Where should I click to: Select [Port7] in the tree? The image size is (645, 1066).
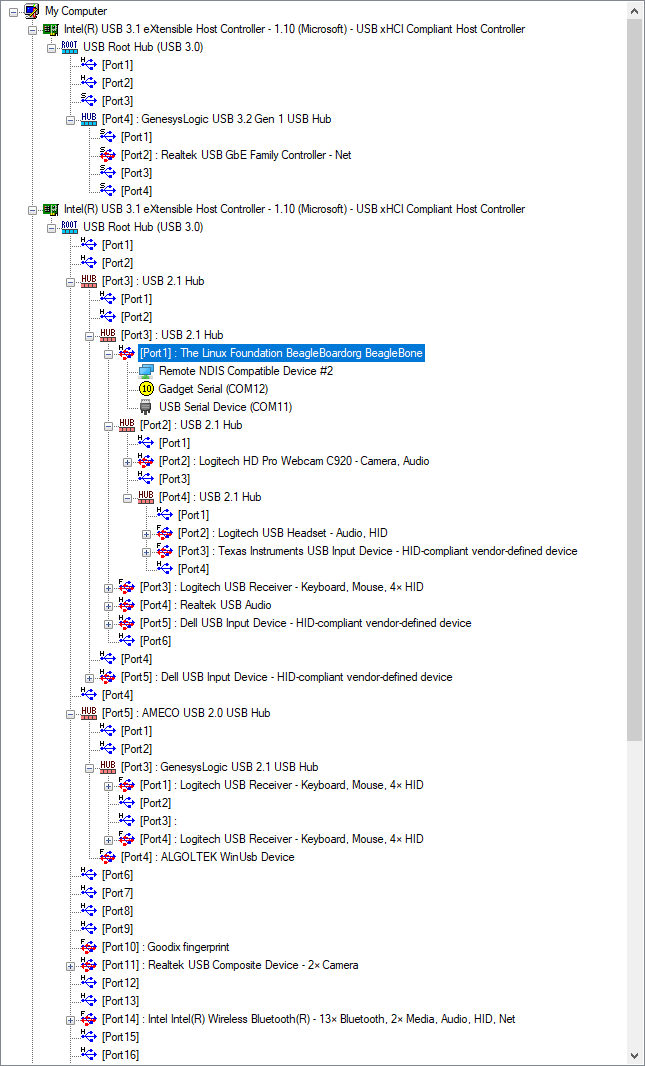tap(117, 893)
